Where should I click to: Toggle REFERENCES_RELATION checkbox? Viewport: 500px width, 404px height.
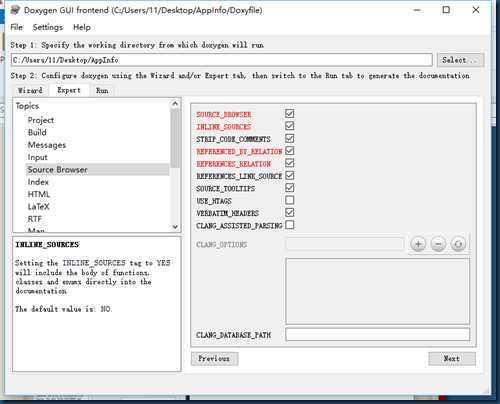290,163
